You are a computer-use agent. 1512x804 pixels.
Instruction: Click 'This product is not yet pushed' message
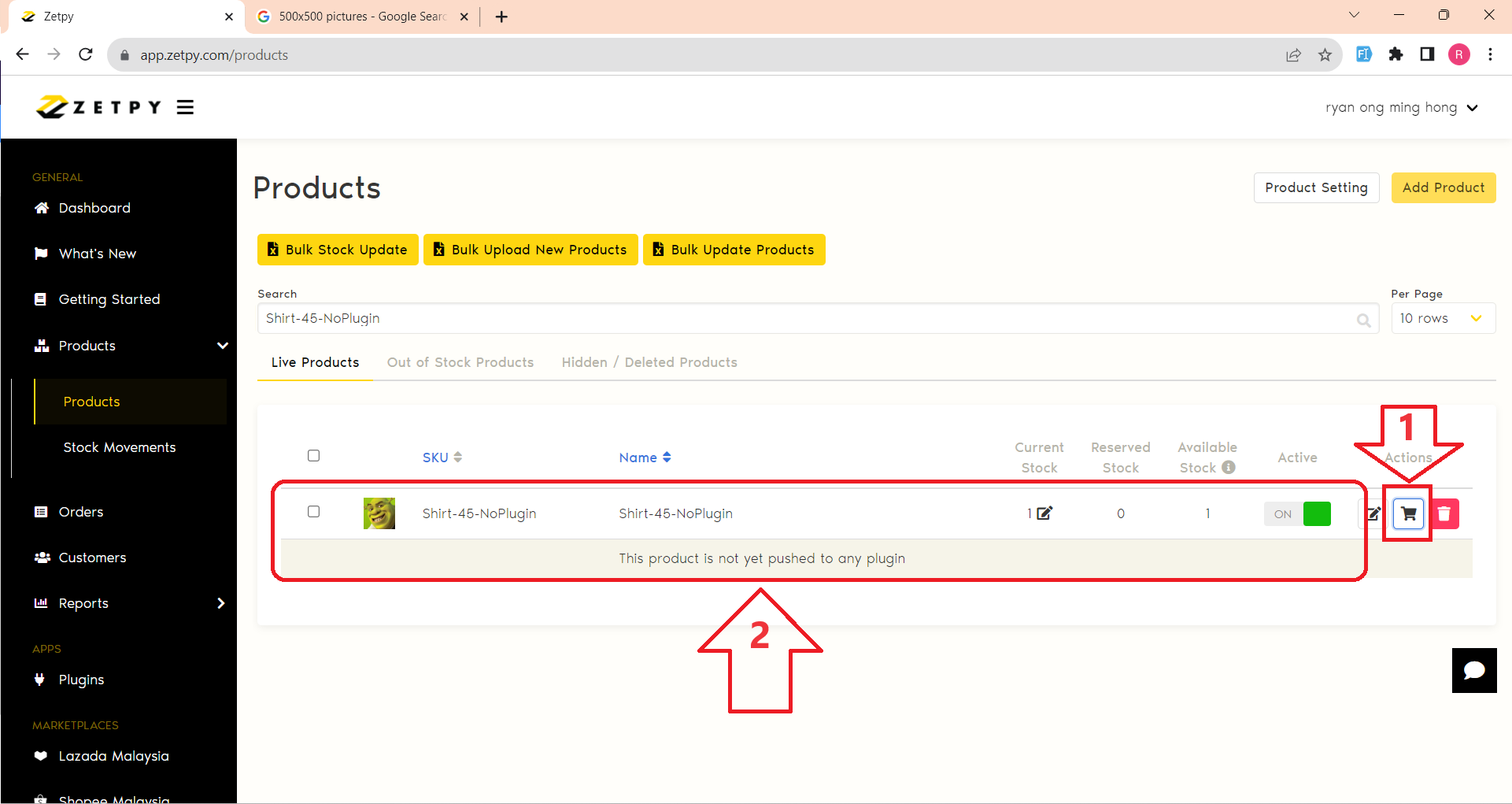pos(761,558)
